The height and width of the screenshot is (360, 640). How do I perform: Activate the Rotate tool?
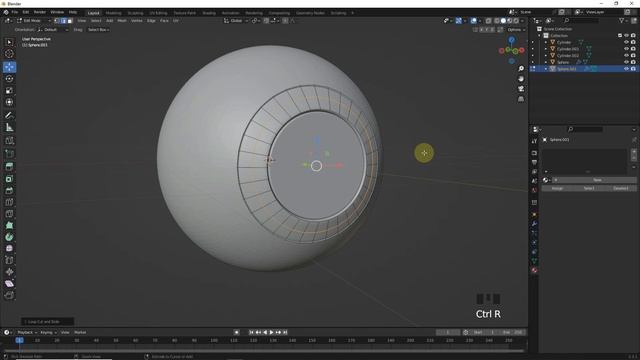(9, 78)
